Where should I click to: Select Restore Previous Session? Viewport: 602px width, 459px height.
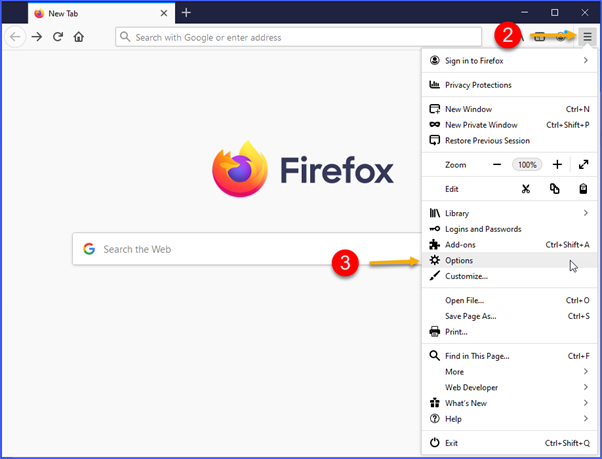coord(509,140)
